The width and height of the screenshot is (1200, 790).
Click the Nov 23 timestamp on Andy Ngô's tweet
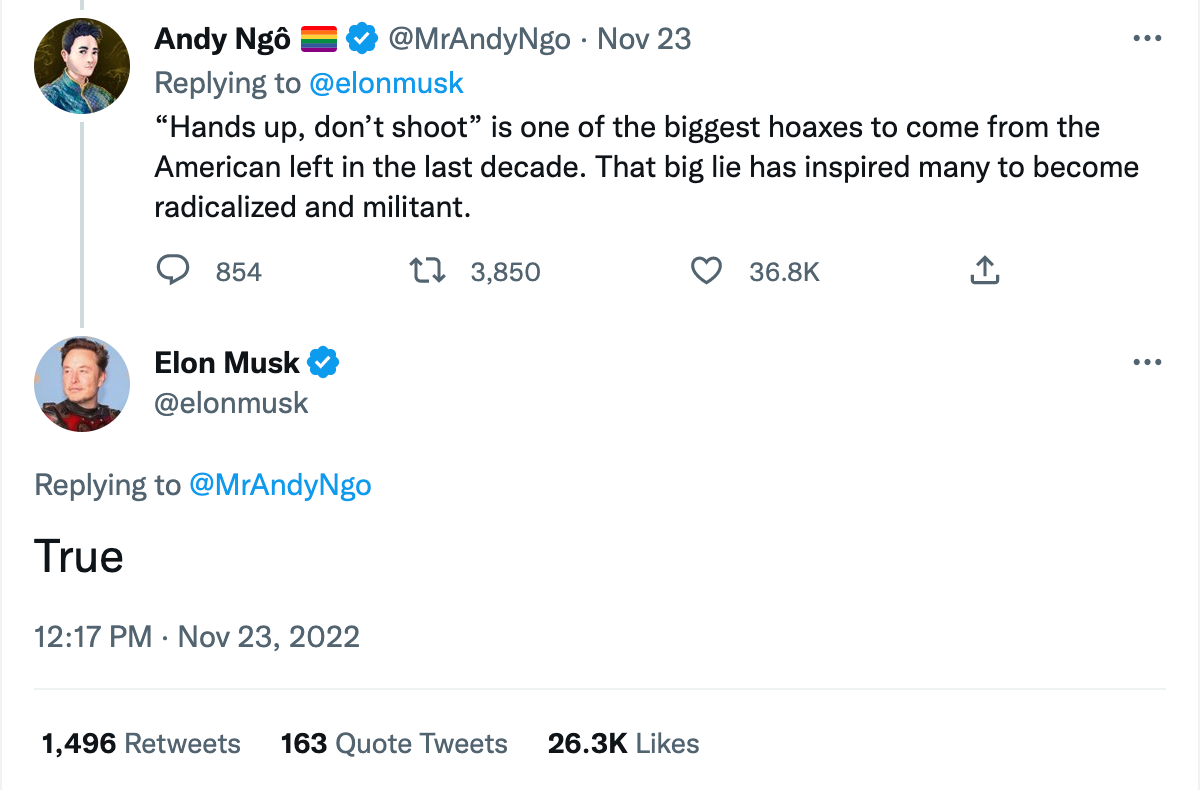(x=644, y=38)
